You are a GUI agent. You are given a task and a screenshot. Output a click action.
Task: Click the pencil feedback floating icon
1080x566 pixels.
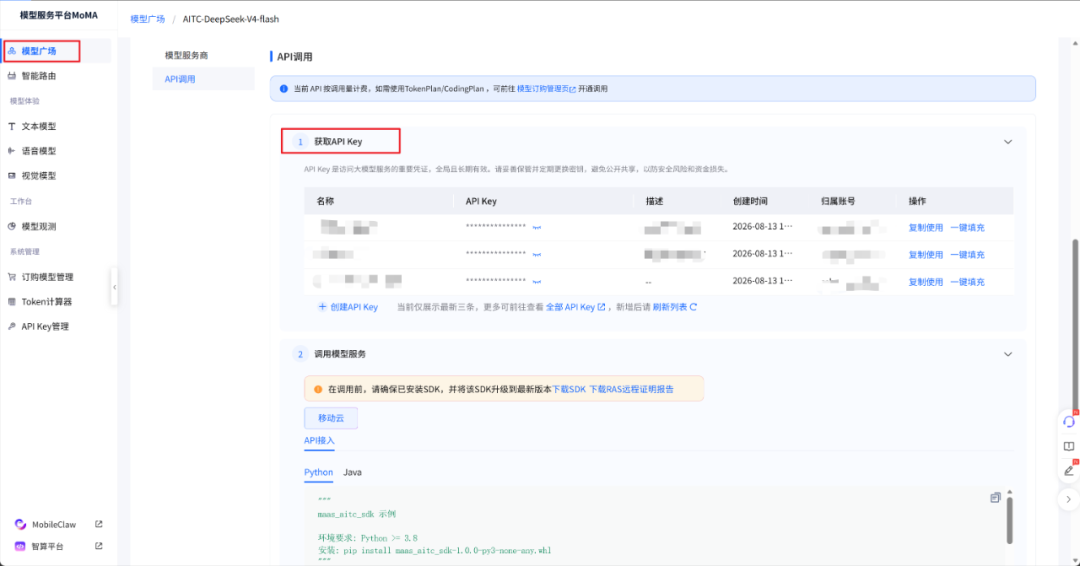click(1068, 471)
